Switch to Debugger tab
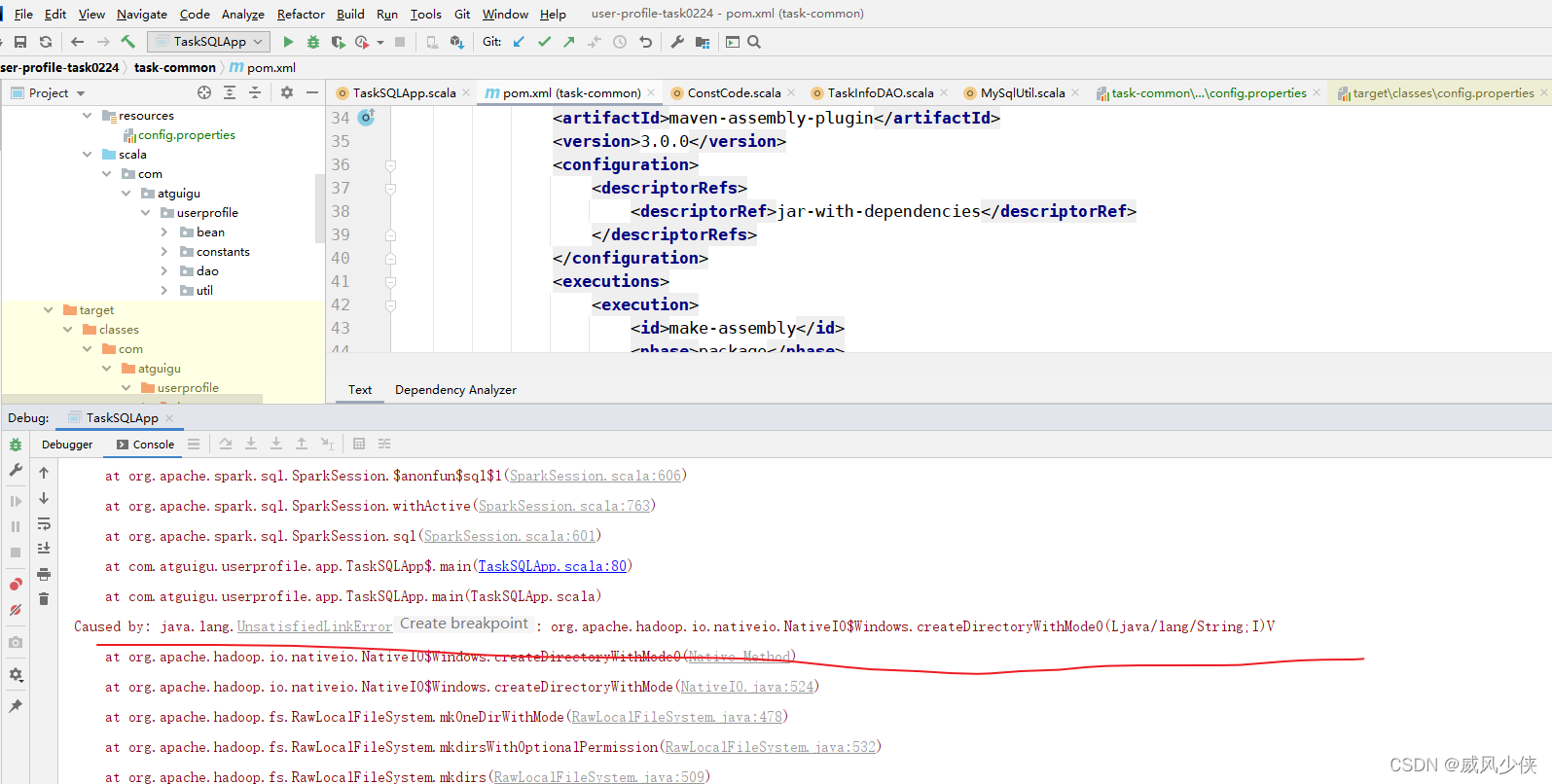1552x784 pixels. pos(67,445)
